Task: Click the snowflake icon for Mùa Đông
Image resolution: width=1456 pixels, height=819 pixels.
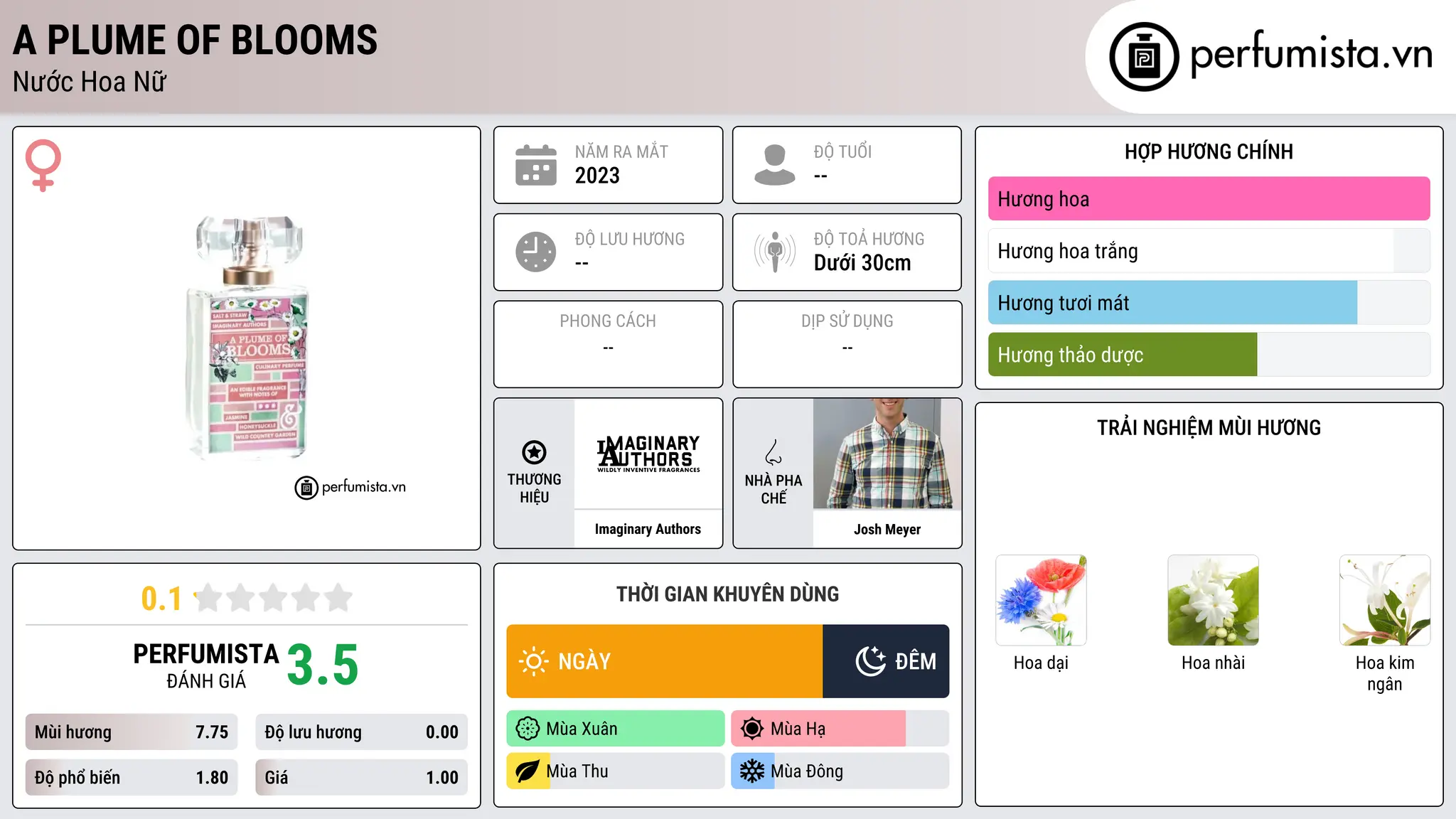Action: pyautogui.click(x=752, y=771)
